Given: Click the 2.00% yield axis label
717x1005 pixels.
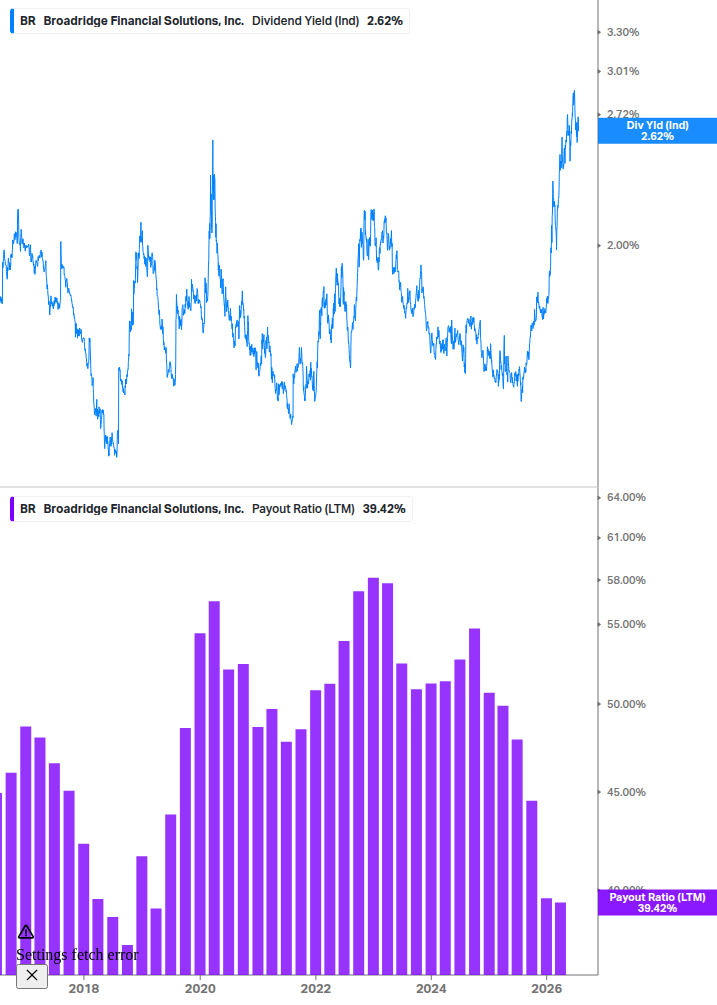Looking at the screenshot, I should pos(623,245).
